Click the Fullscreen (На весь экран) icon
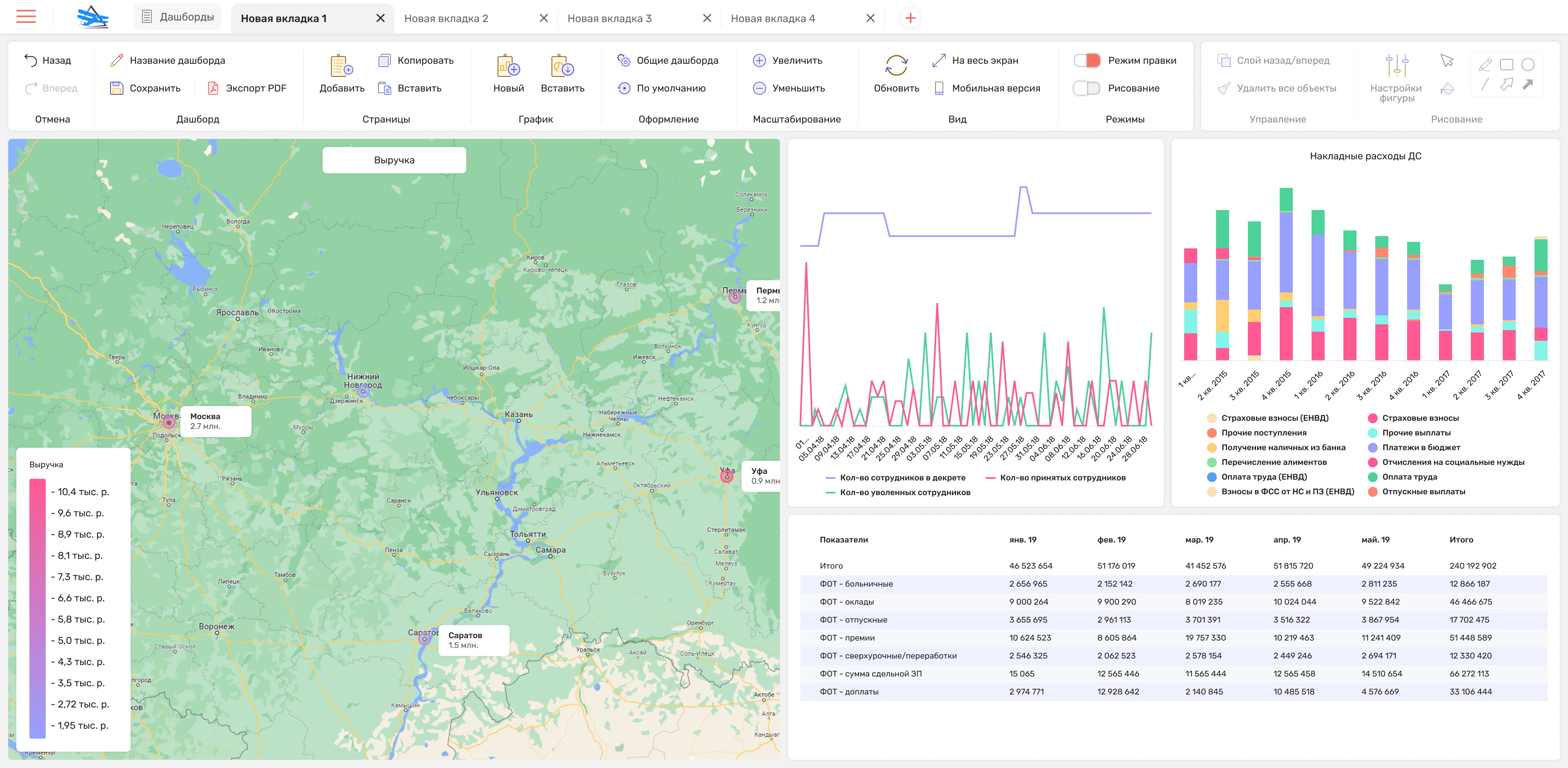The image size is (1568, 768). pyautogui.click(x=939, y=60)
